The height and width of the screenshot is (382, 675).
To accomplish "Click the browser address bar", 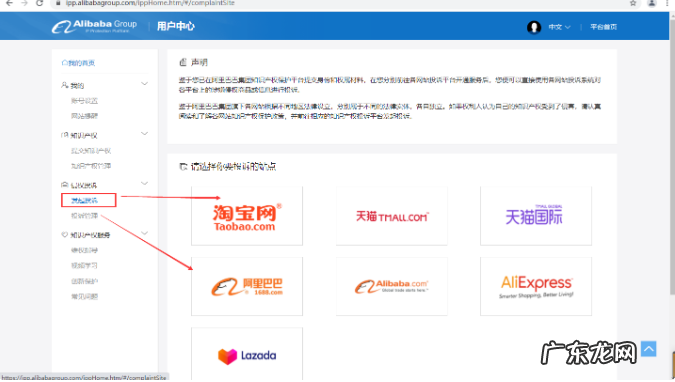I will coord(340,3).
